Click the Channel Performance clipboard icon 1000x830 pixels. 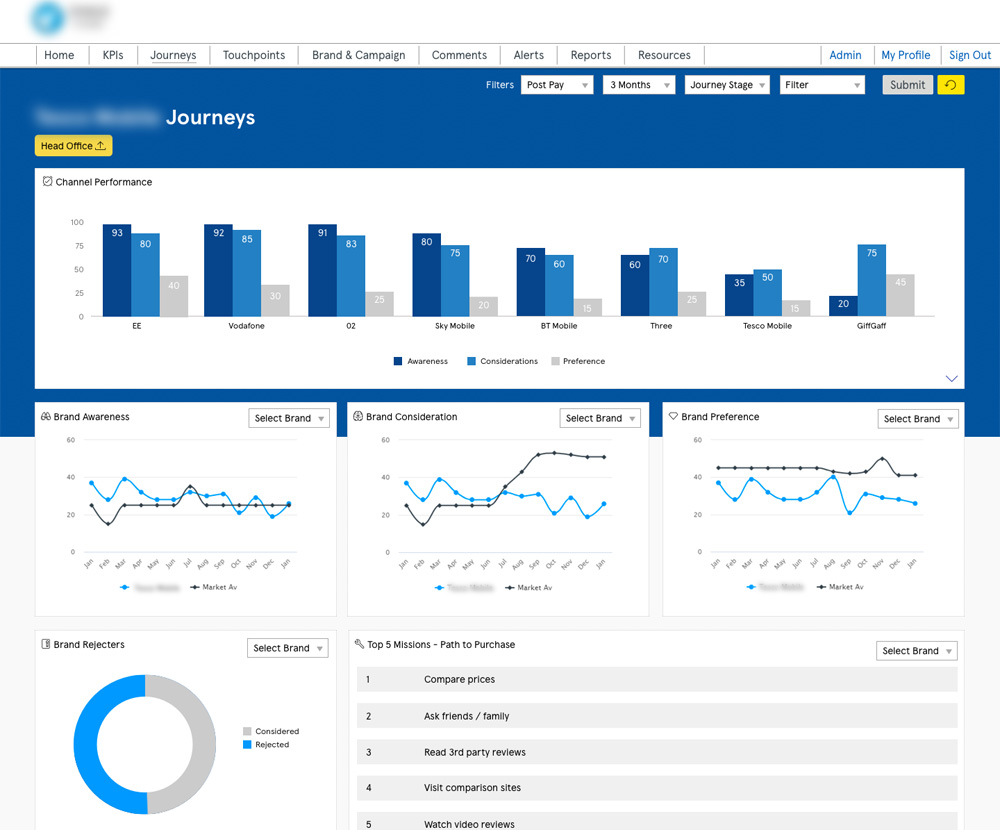pyautogui.click(x=47, y=181)
